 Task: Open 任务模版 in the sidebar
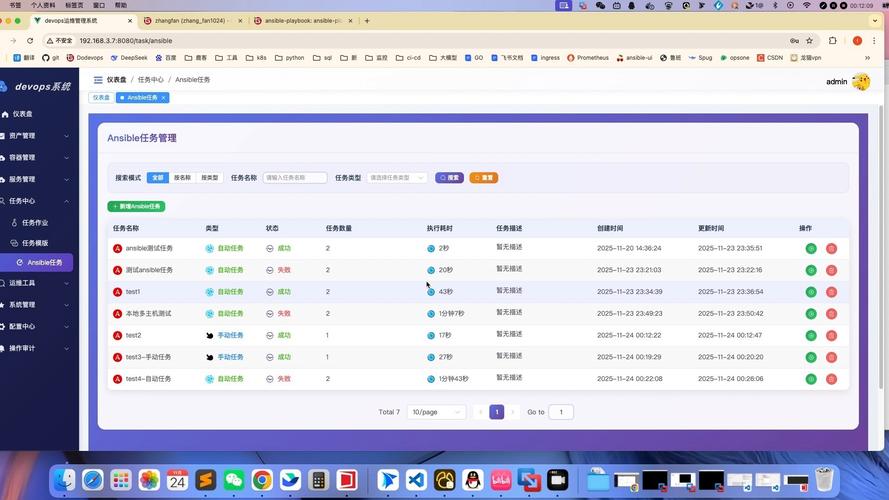tap(37, 243)
